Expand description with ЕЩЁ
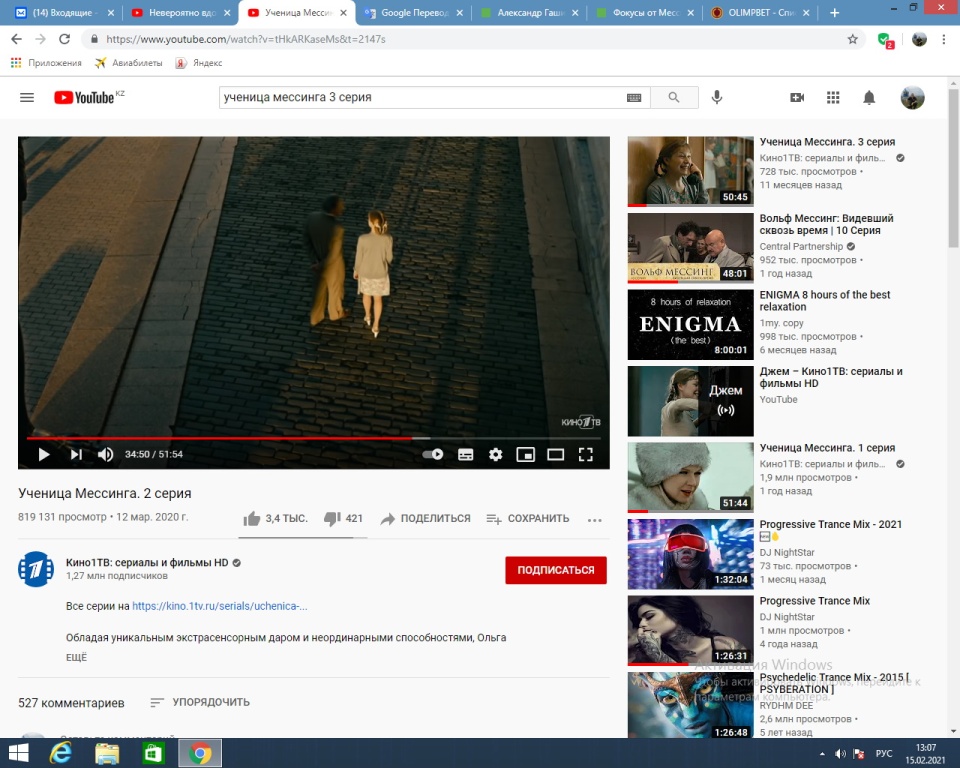 coord(77,657)
